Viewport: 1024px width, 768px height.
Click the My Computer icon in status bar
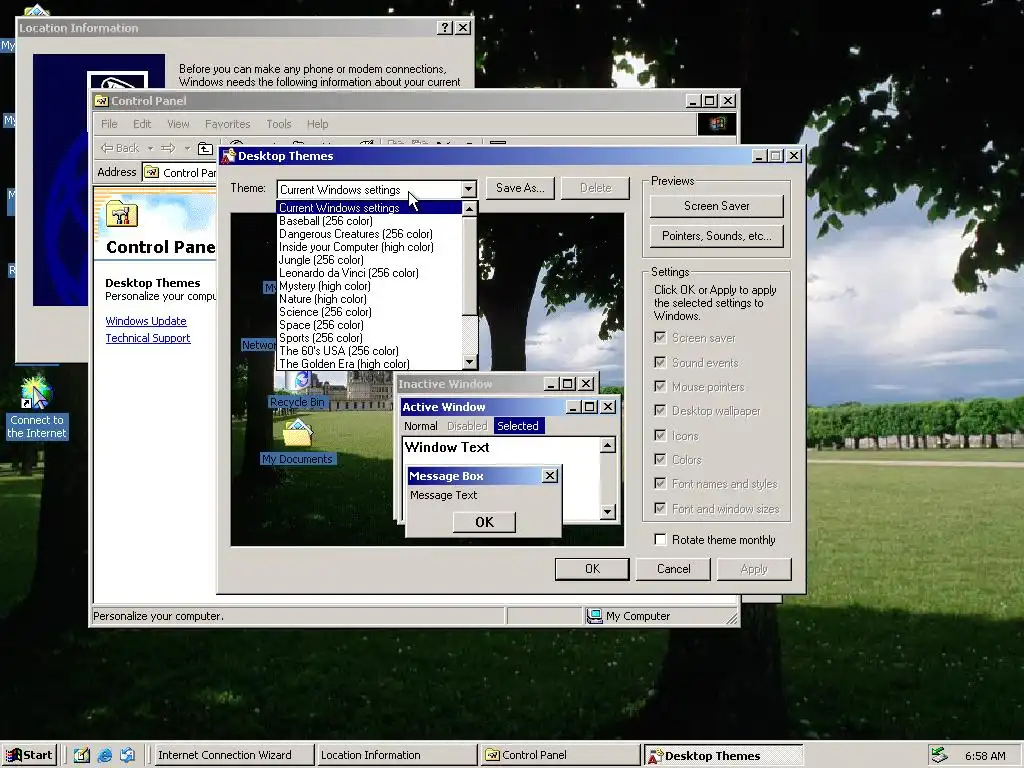click(594, 616)
